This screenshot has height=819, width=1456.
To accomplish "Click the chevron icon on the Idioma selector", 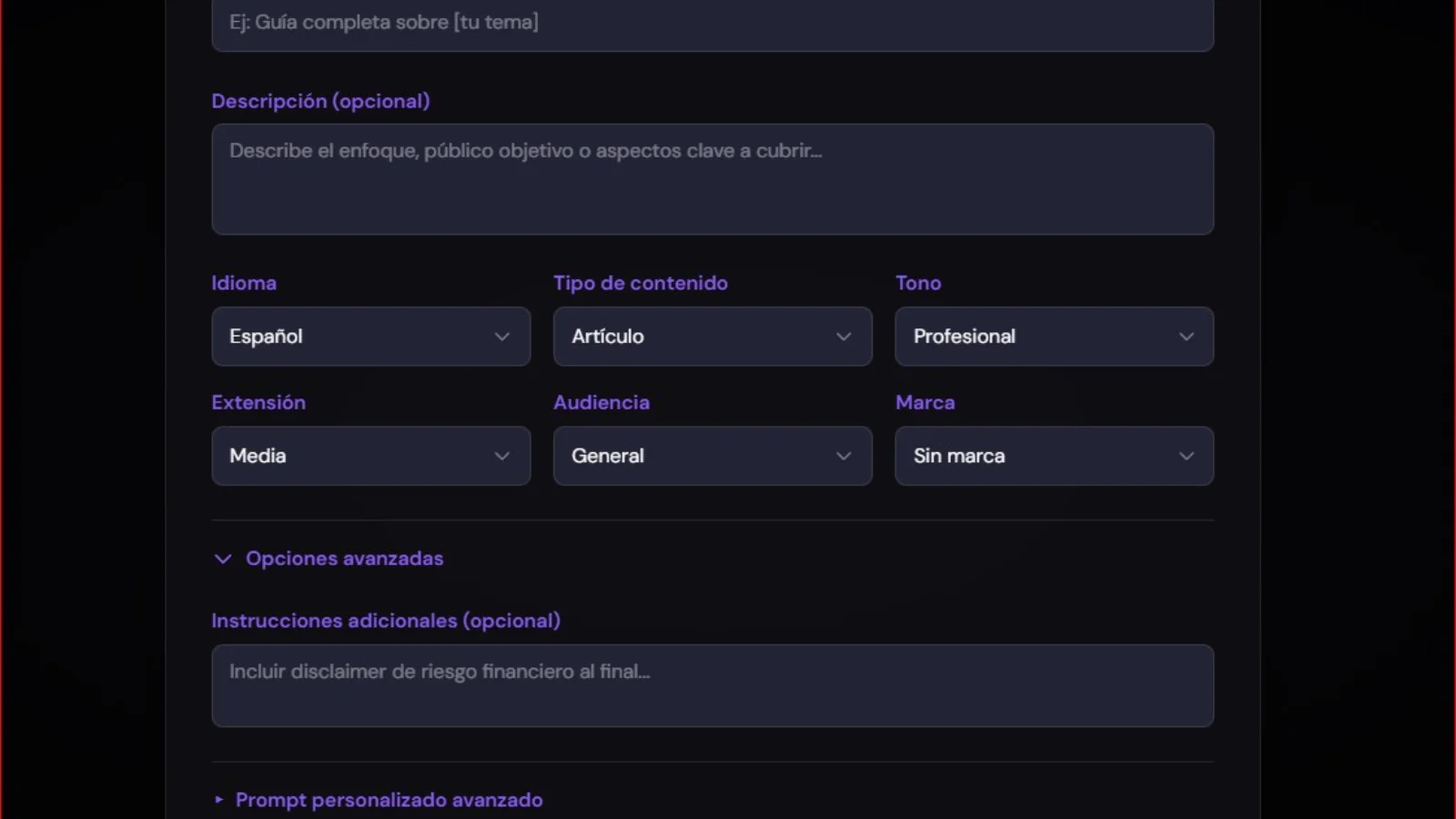I will (502, 337).
